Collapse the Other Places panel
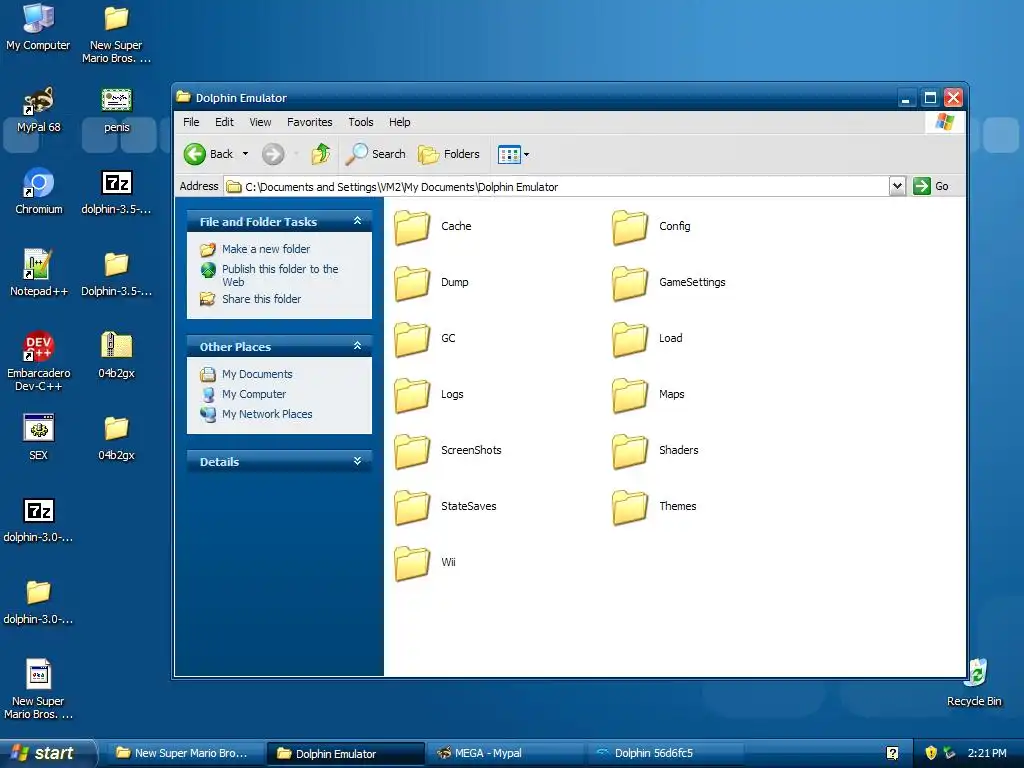 click(x=357, y=345)
